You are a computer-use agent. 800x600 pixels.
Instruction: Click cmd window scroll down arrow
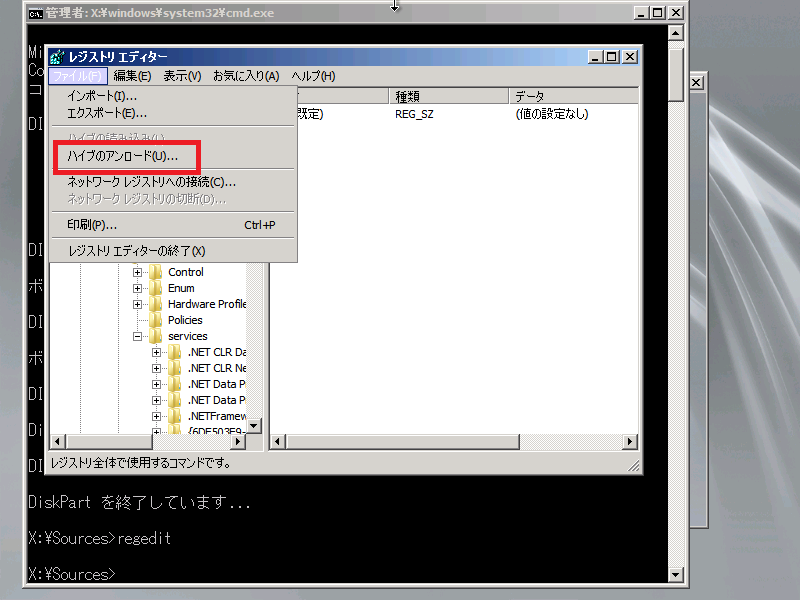(676, 574)
